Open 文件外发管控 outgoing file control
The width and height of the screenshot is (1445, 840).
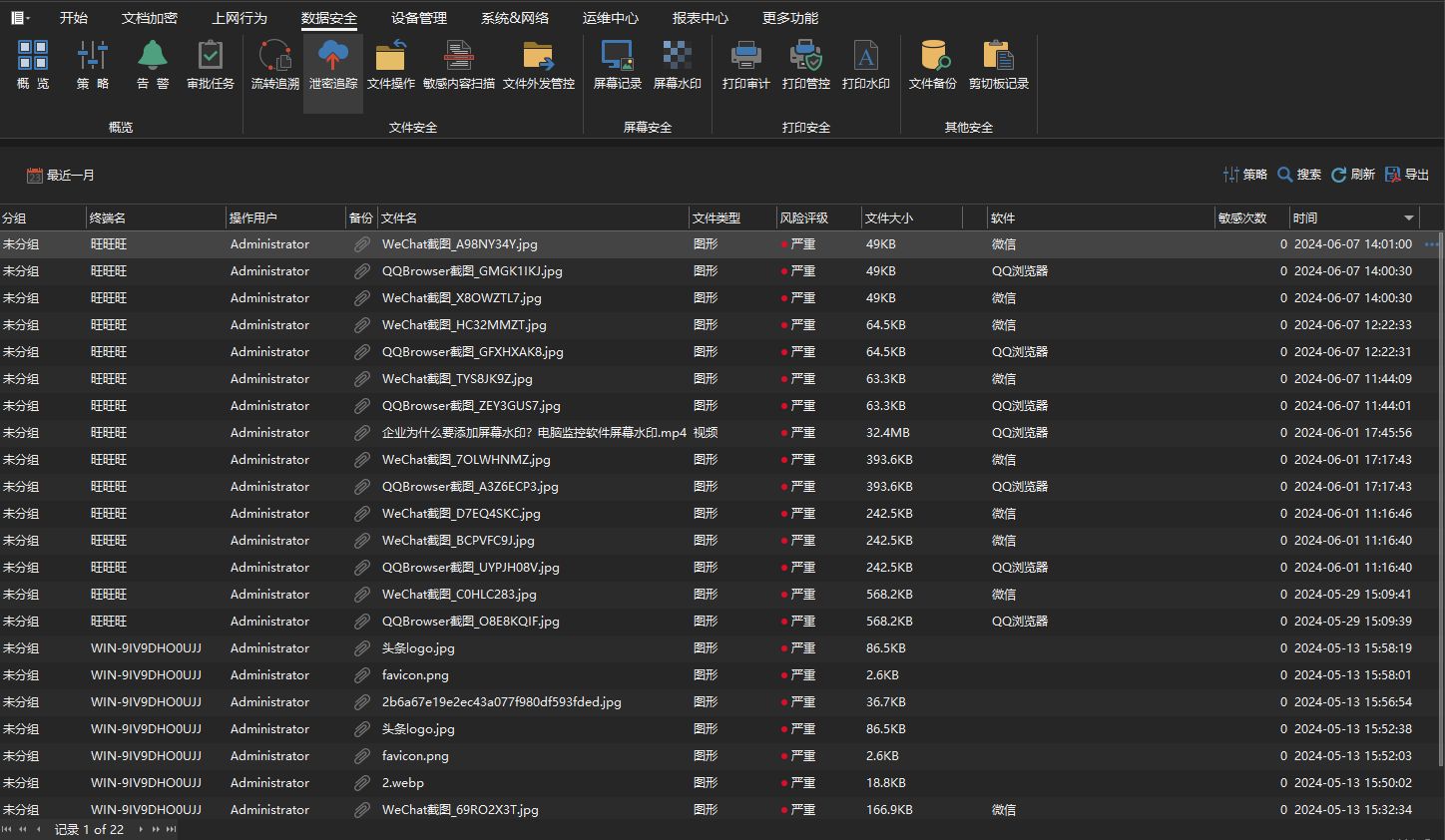(x=539, y=65)
